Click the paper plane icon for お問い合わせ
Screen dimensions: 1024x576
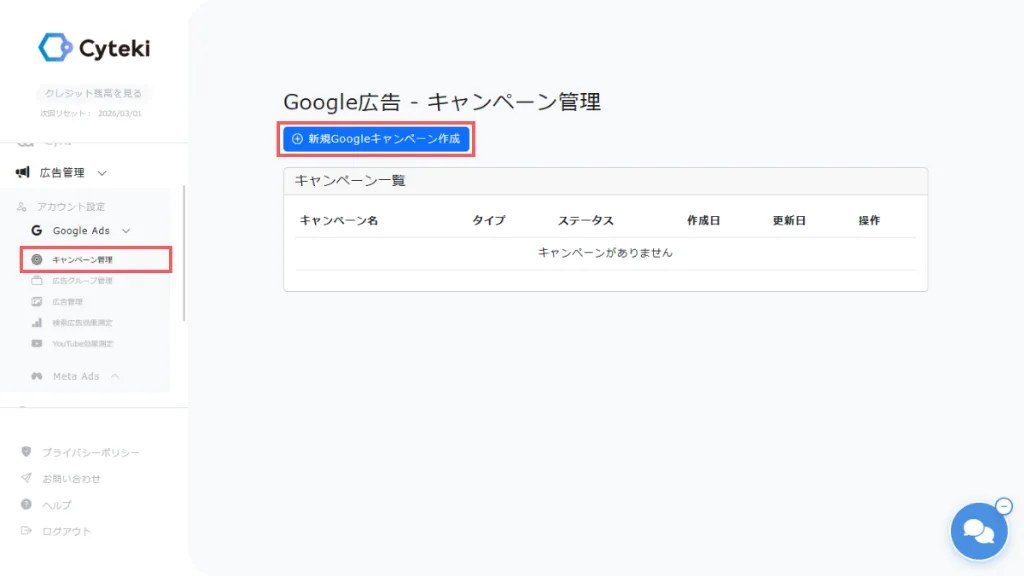(x=27, y=479)
